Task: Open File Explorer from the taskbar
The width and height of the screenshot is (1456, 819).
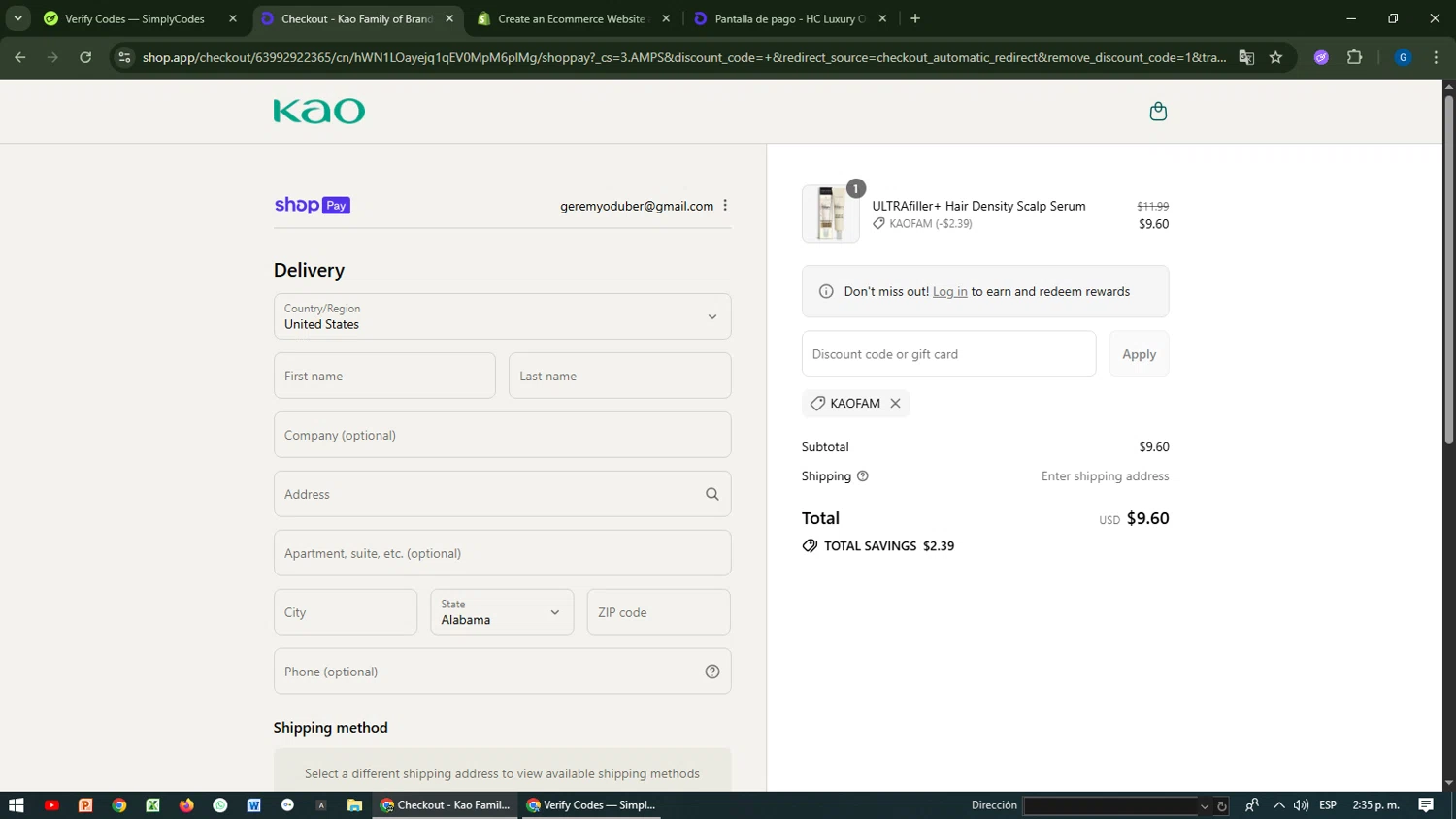Action: [x=354, y=805]
